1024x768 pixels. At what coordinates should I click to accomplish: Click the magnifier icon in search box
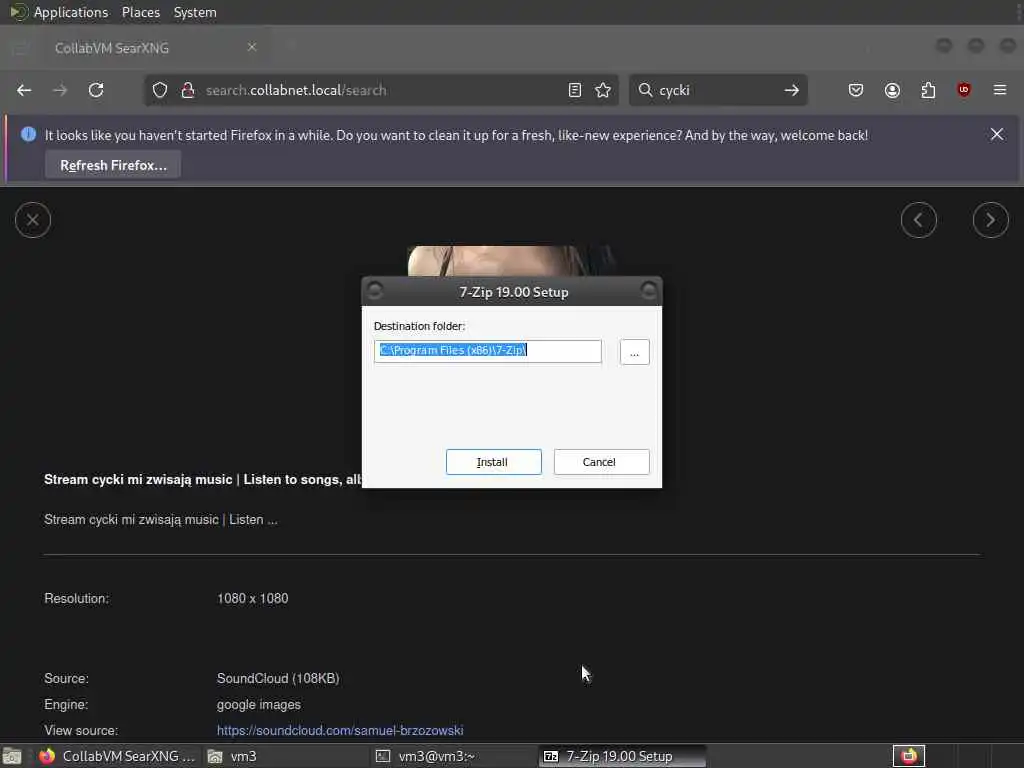(x=645, y=90)
